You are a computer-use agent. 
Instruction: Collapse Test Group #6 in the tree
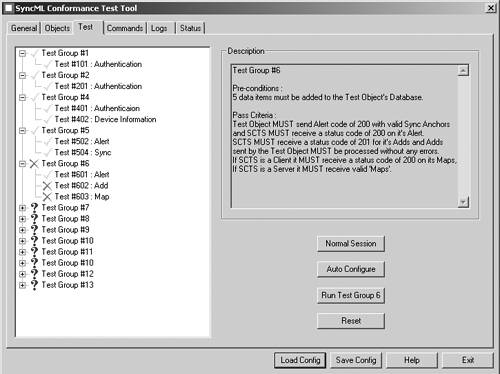(22, 164)
